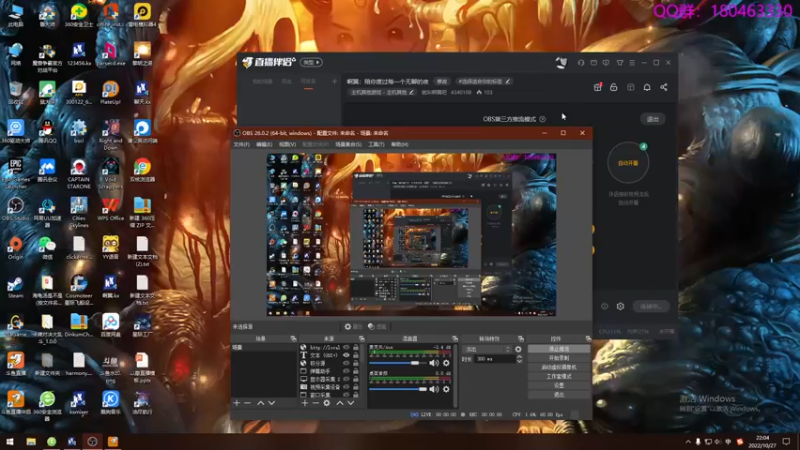Open 视图(V) menu in OBS
800x450 pixels.
click(x=287, y=145)
